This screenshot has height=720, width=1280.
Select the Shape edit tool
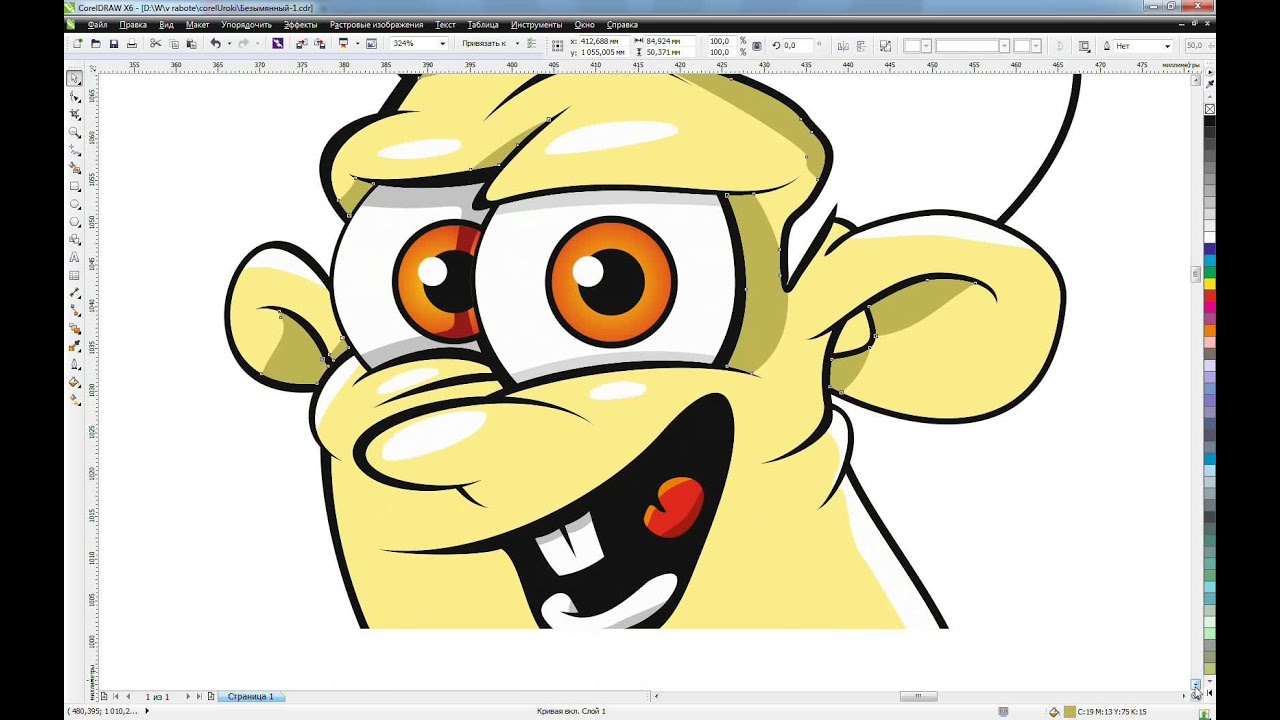point(75,97)
